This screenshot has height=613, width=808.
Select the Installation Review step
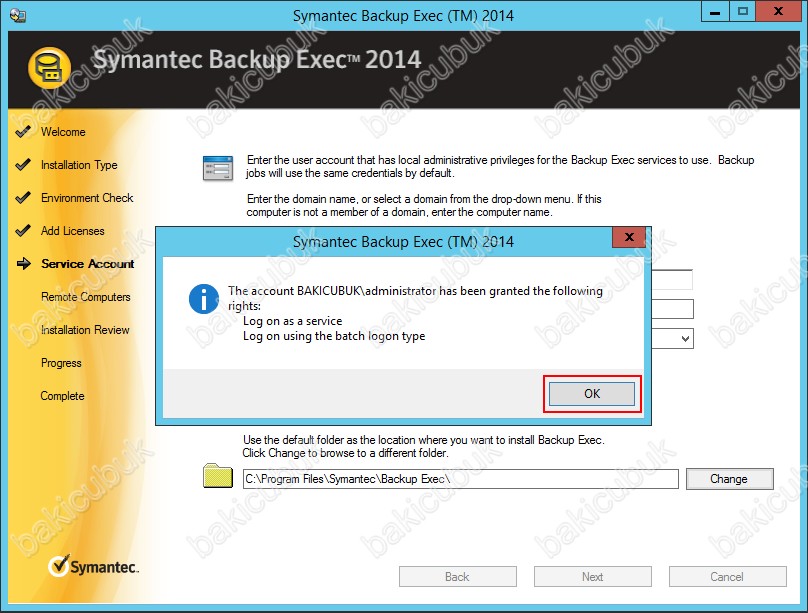coord(85,330)
